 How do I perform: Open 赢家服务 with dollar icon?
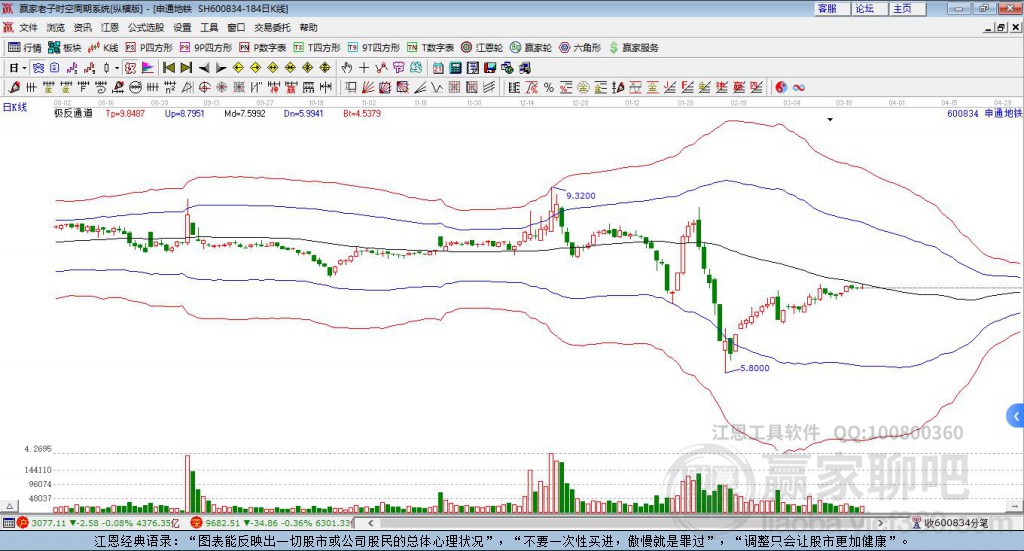coord(633,48)
